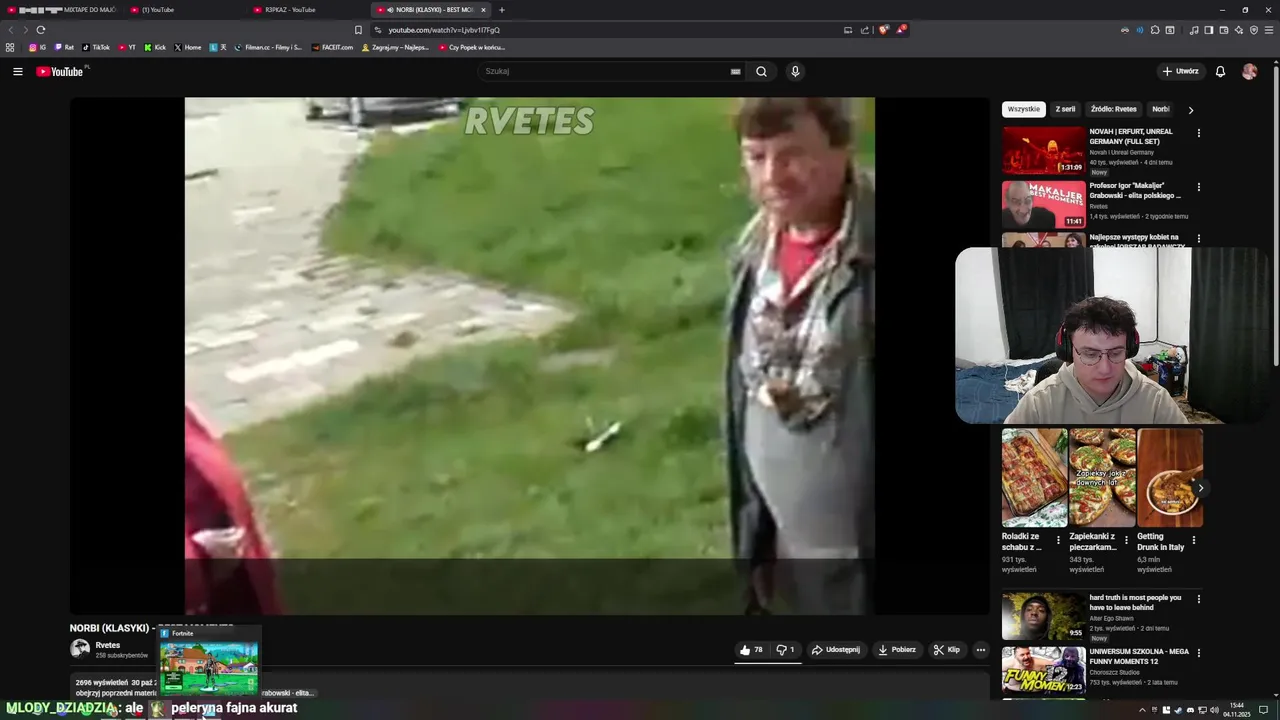Click the Udostępnij share button

pos(836,650)
